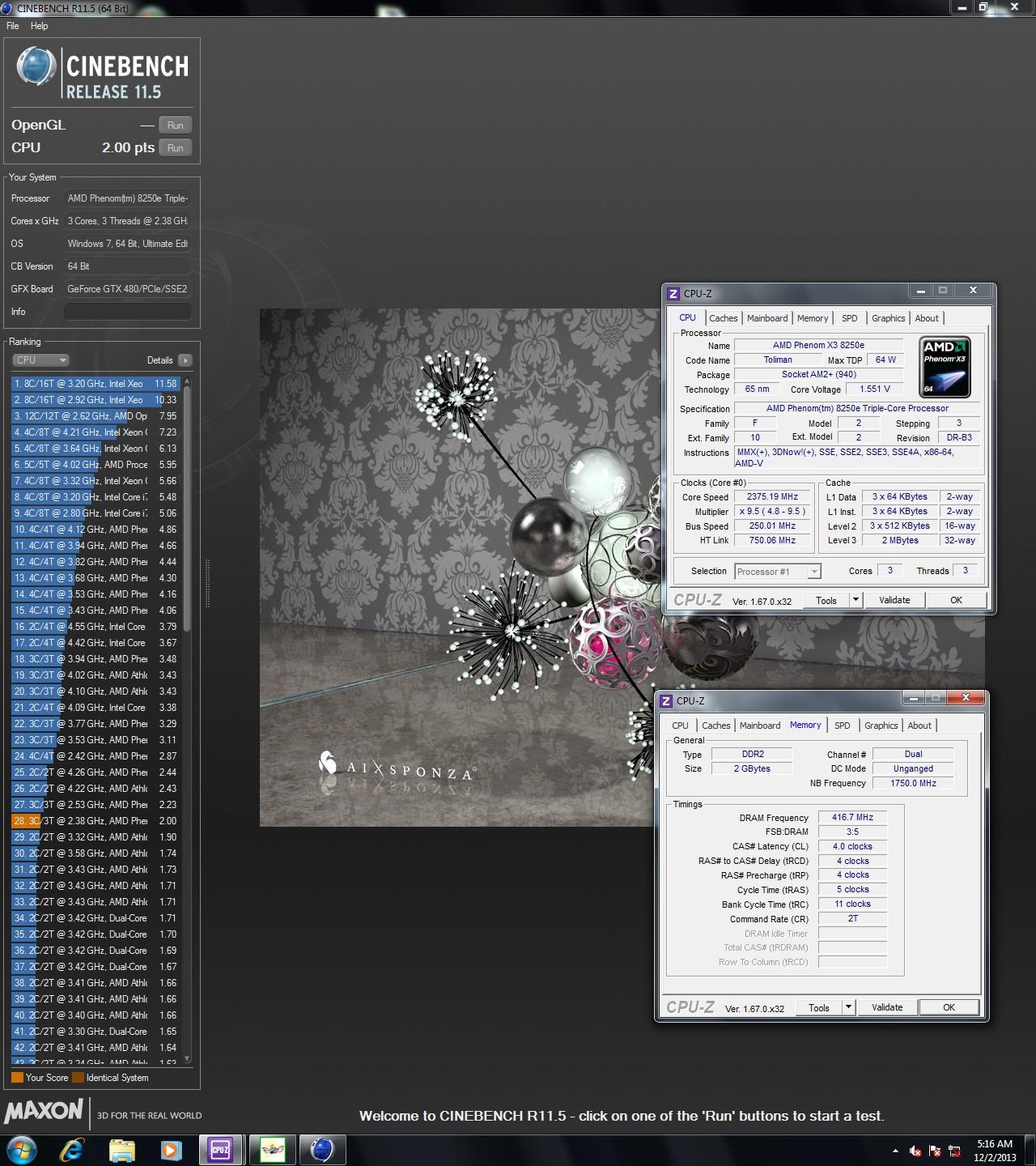Select ranking row 28 with score 2.00
The image size is (1036, 1166).
pos(96,821)
